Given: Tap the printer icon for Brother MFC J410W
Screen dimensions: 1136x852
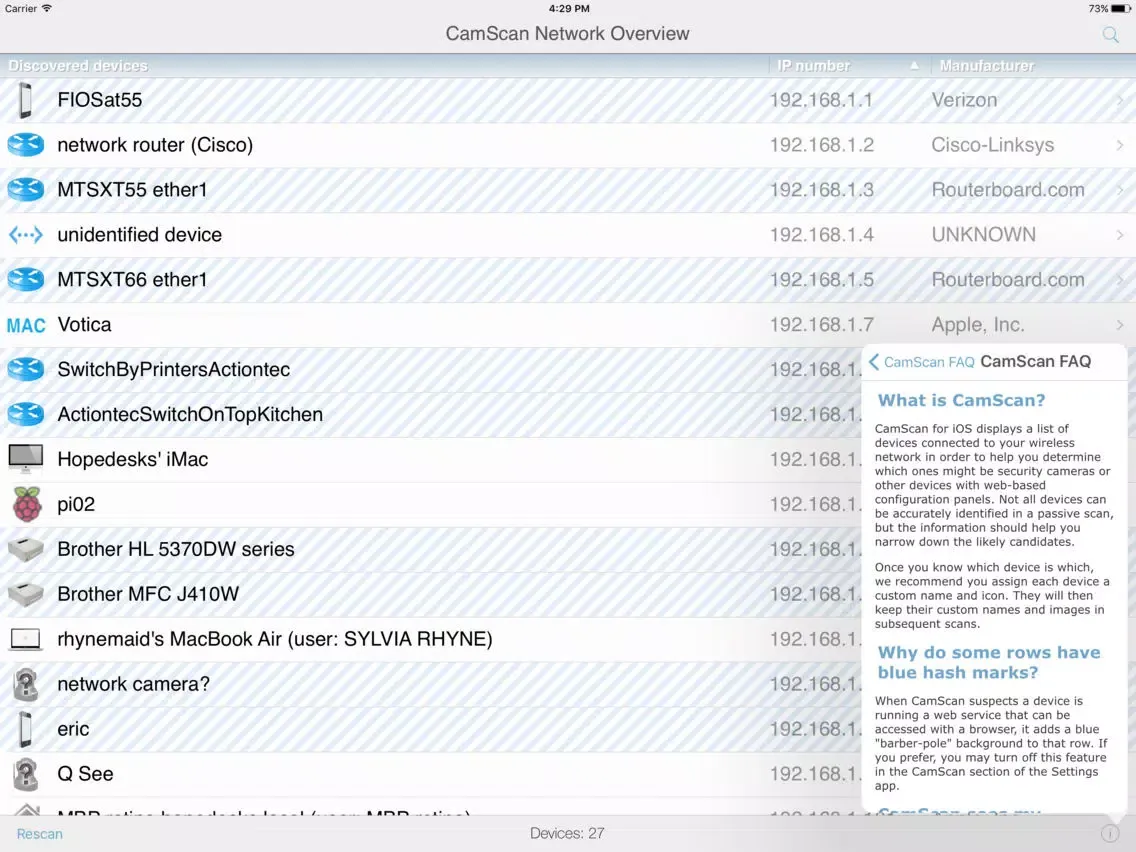Looking at the screenshot, I should click(25, 595).
